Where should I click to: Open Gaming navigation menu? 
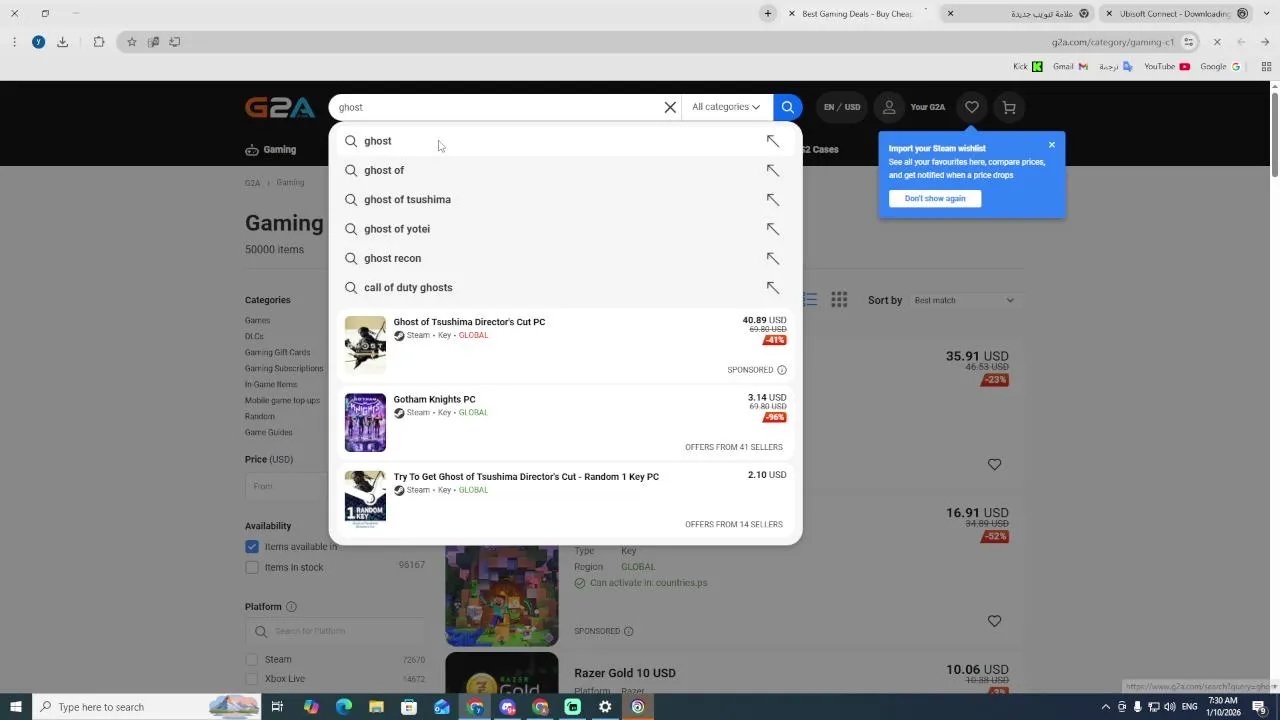click(271, 150)
